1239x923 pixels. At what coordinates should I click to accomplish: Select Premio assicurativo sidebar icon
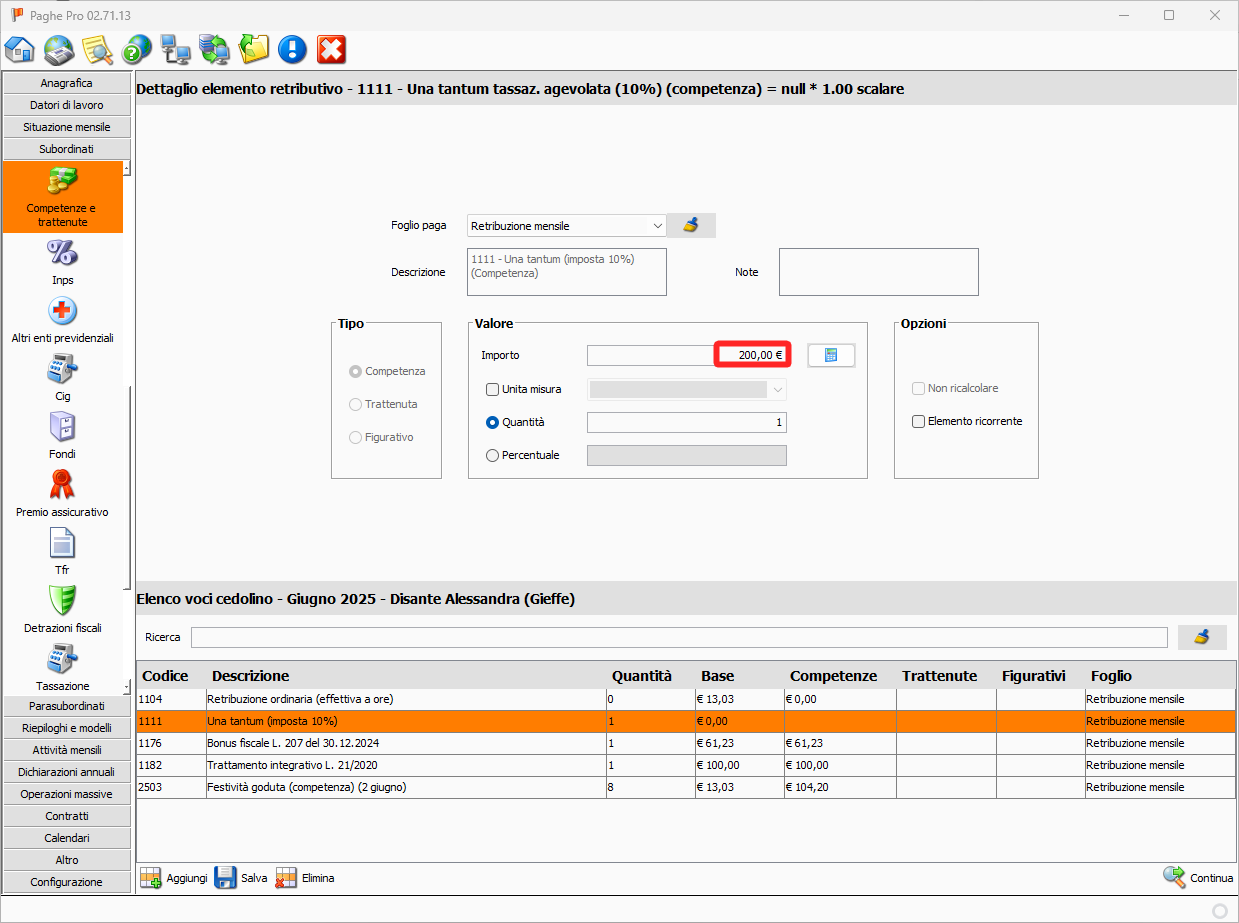point(63,485)
